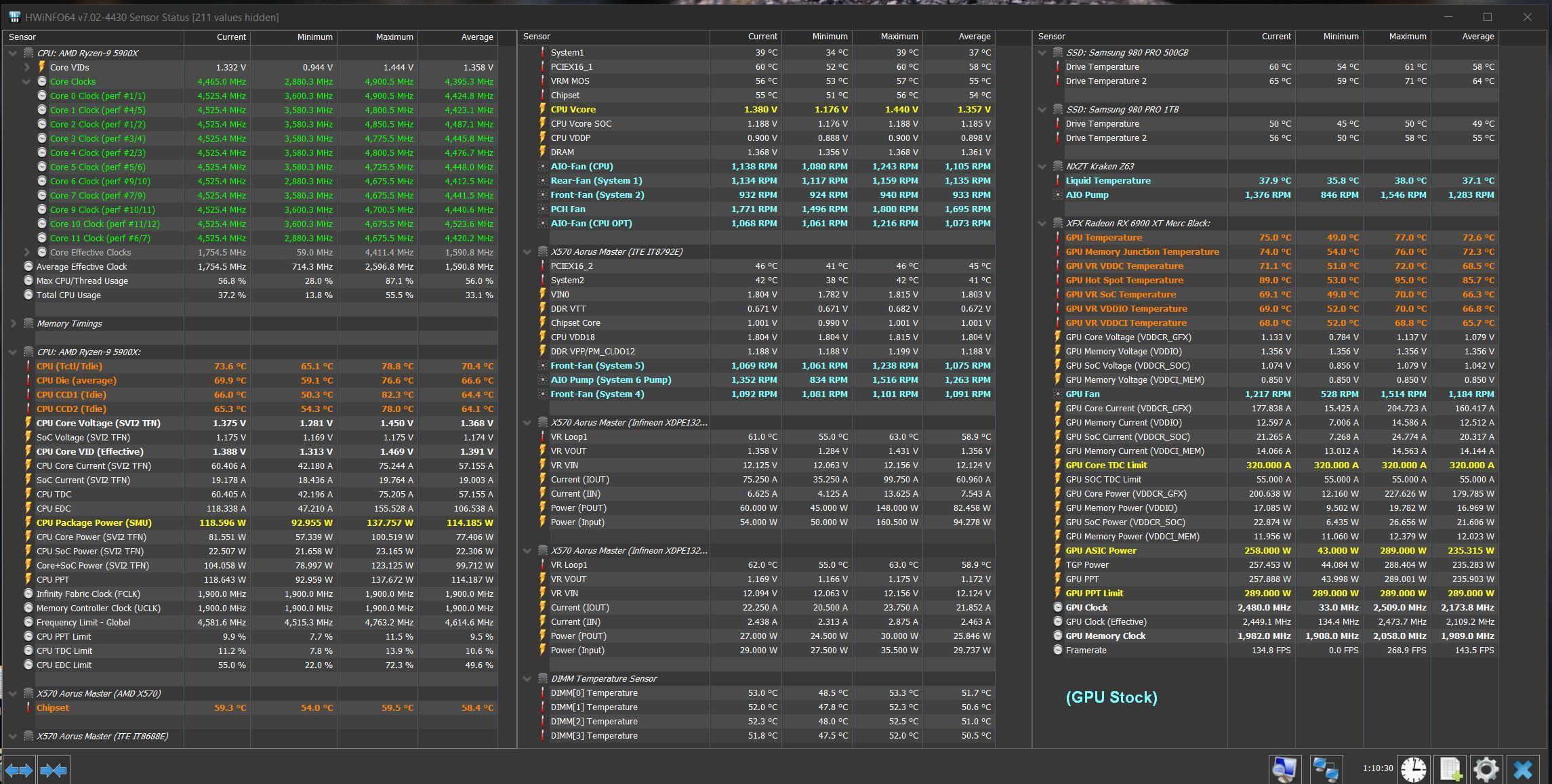Close sensors with the blue X icon
The width and height of the screenshot is (1552, 784).
1523,769
